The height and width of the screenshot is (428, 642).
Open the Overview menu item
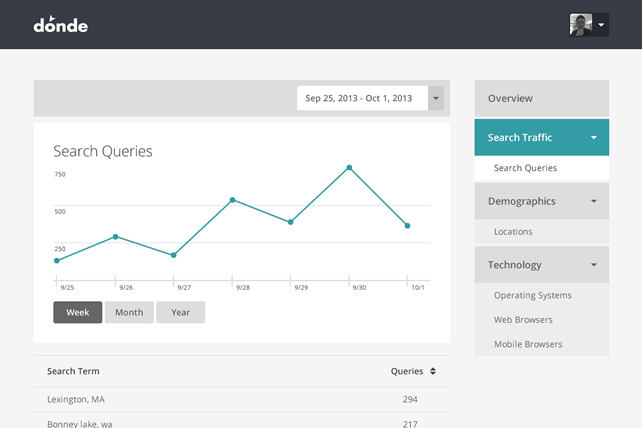[x=541, y=98]
